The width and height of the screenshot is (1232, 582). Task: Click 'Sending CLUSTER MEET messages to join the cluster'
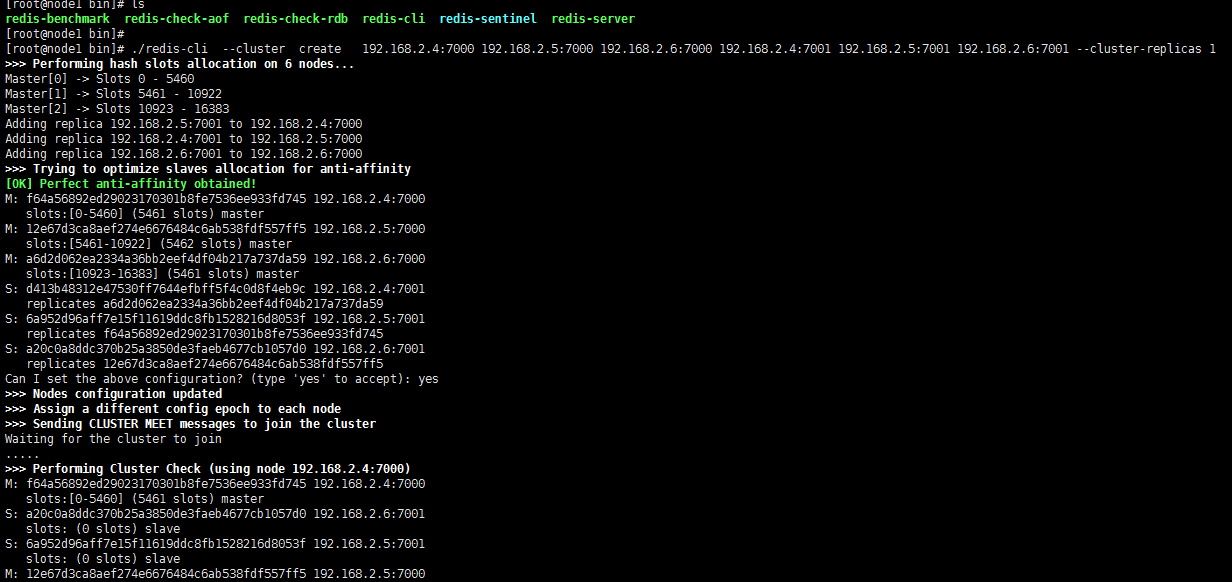click(x=191, y=424)
